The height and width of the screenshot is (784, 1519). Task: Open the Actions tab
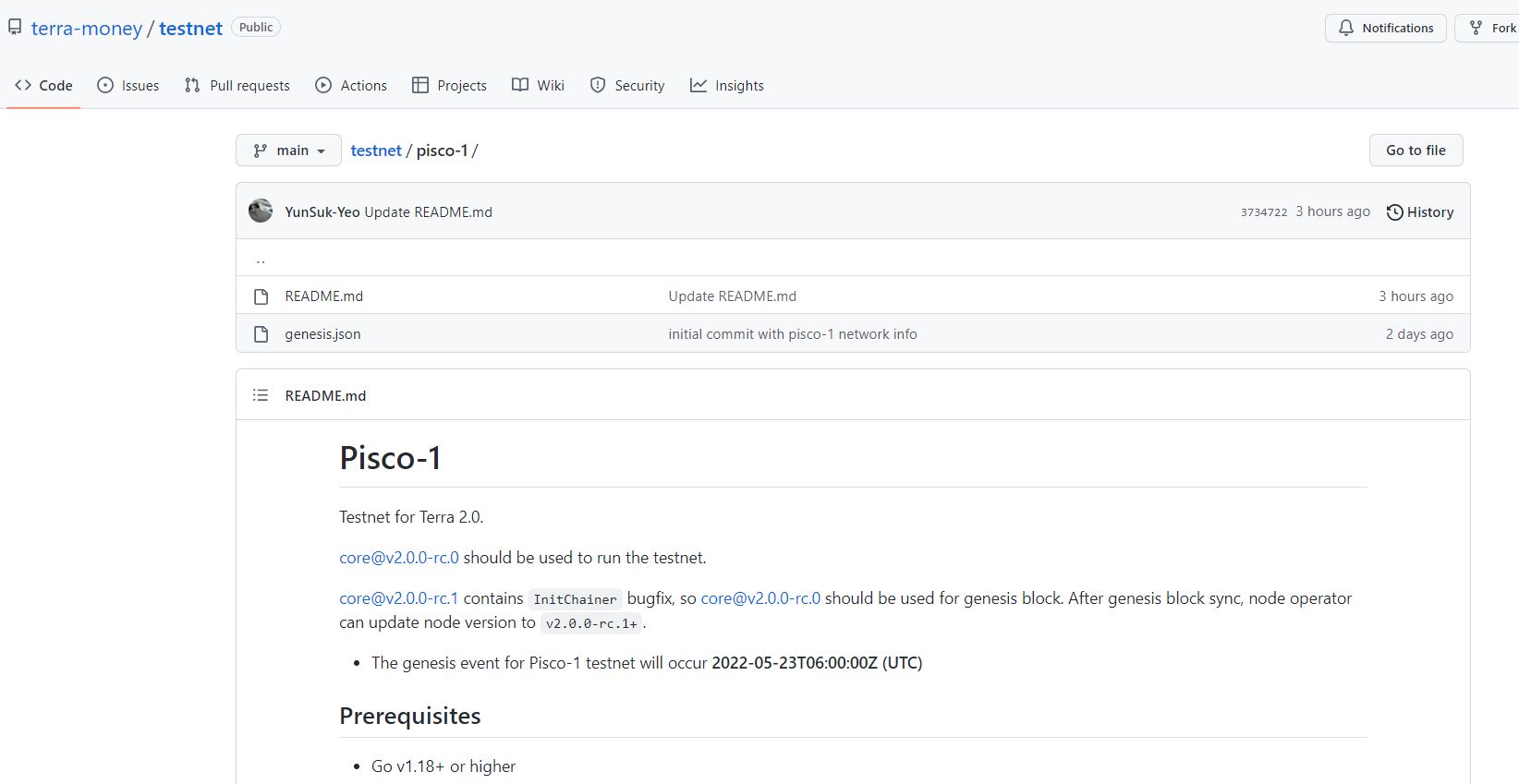click(351, 85)
